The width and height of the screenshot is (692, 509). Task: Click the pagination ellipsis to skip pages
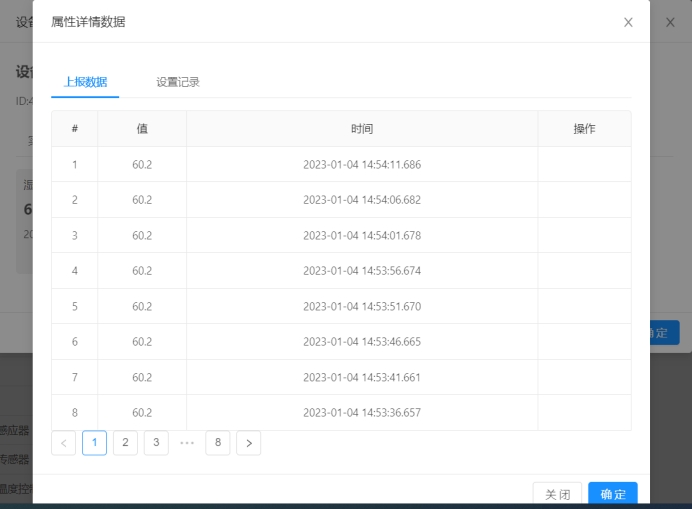coord(187,443)
